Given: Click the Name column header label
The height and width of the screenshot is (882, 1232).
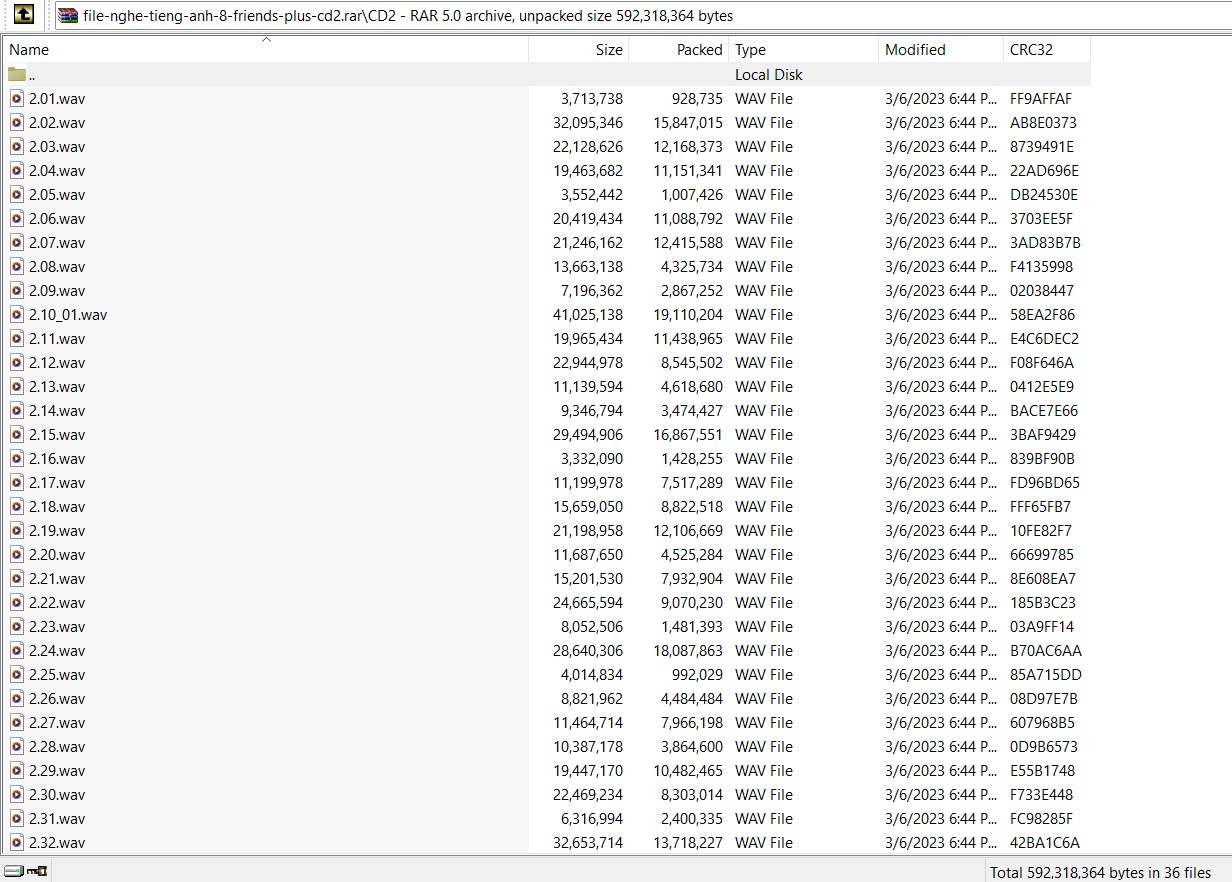Looking at the screenshot, I should coord(29,50).
